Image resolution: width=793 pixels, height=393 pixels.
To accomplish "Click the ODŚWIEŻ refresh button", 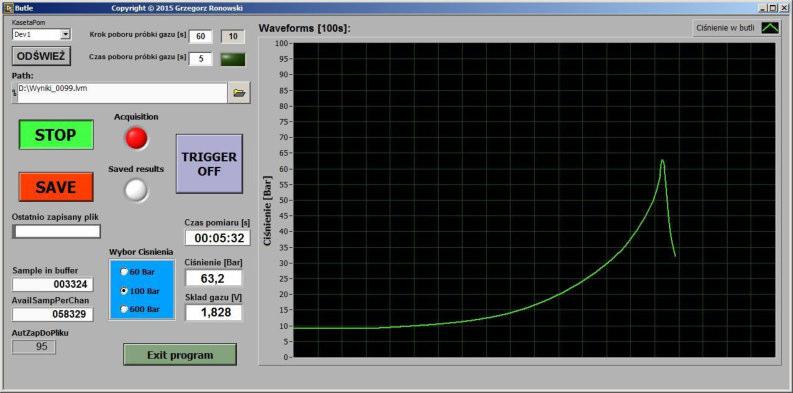I will click(x=41, y=56).
